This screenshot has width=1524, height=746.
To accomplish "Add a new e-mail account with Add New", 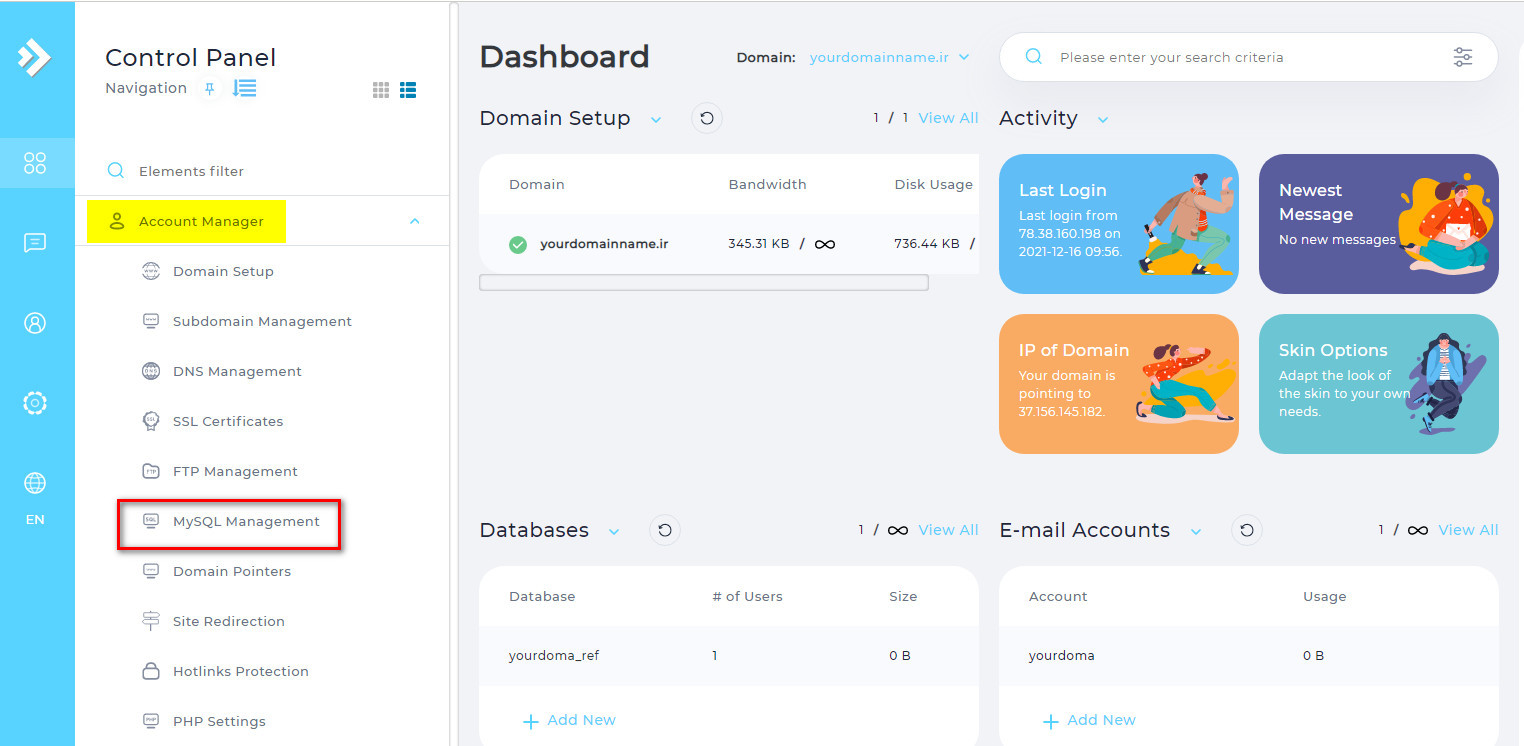I will 1089,720.
